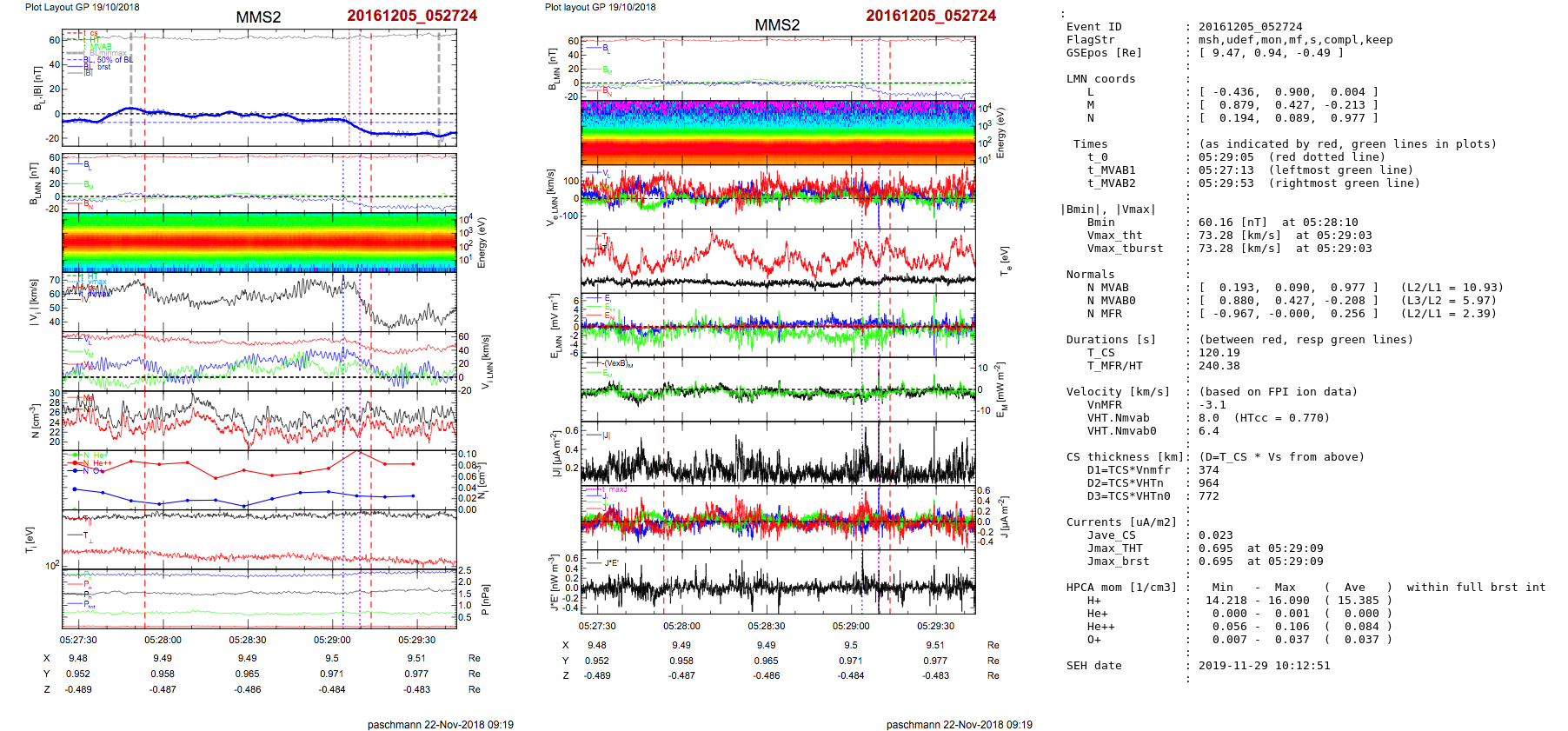Click the paschmann footer under the right plot
The height and width of the screenshot is (731, 1568).
tap(959, 724)
